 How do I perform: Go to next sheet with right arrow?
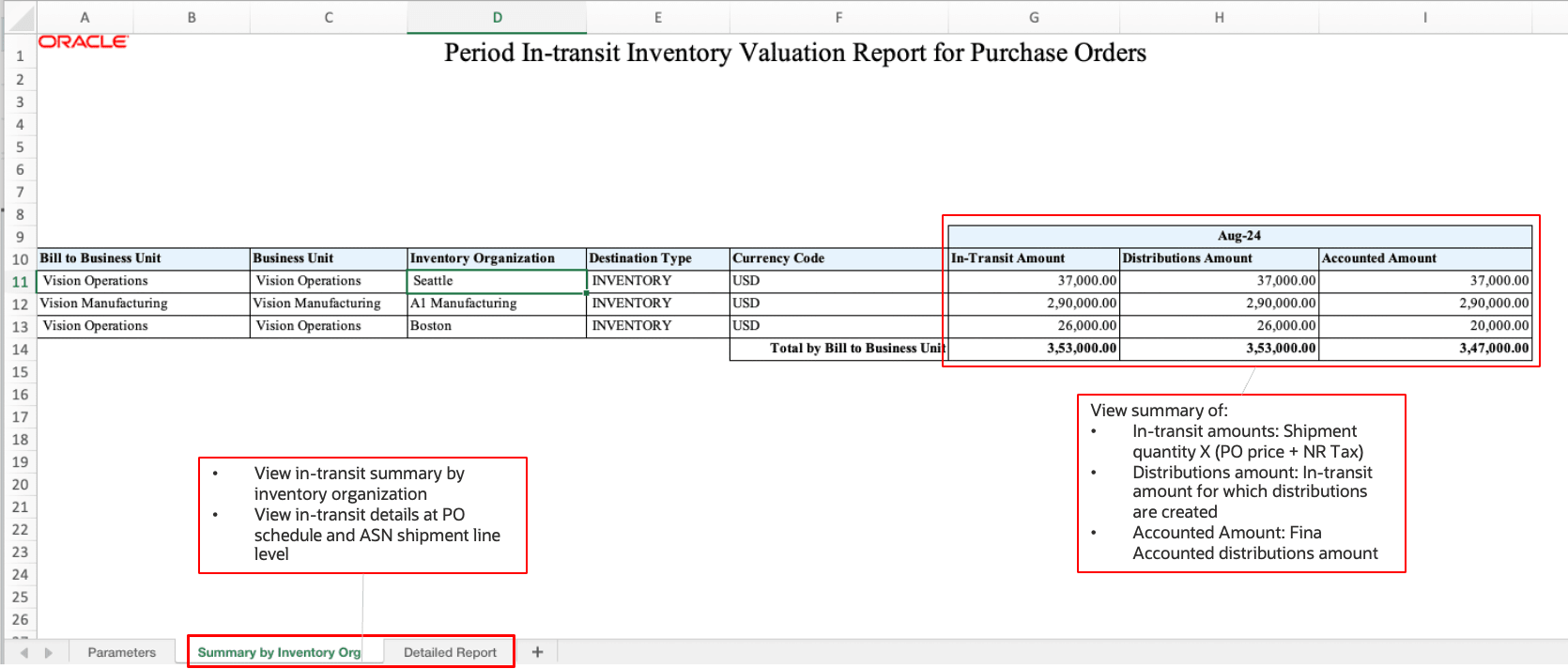49,652
